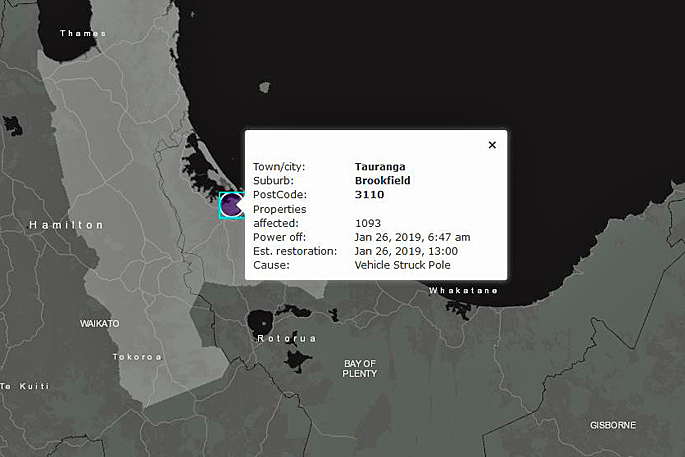Click the Hamilton label on the map
The width and height of the screenshot is (685, 457).
[66, 225]
